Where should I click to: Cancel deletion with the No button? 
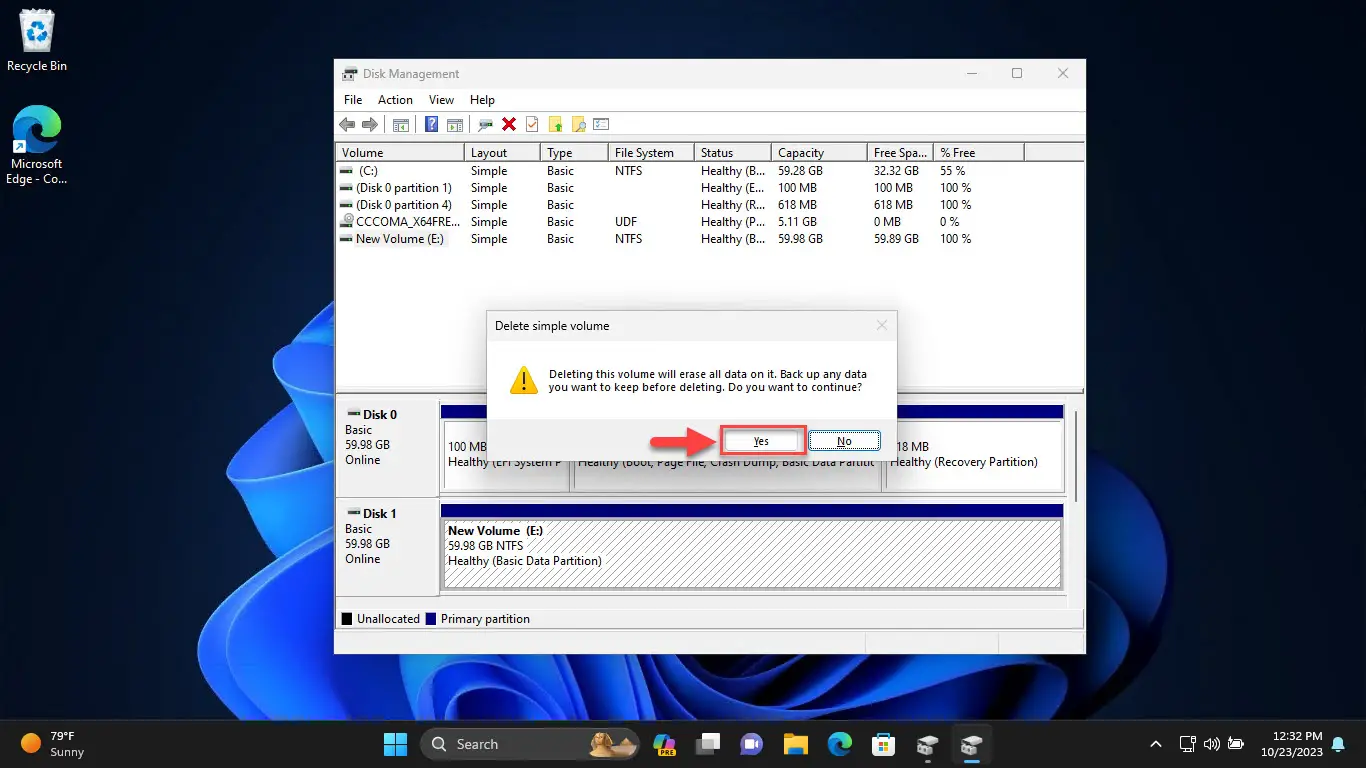tap(844, 441)
